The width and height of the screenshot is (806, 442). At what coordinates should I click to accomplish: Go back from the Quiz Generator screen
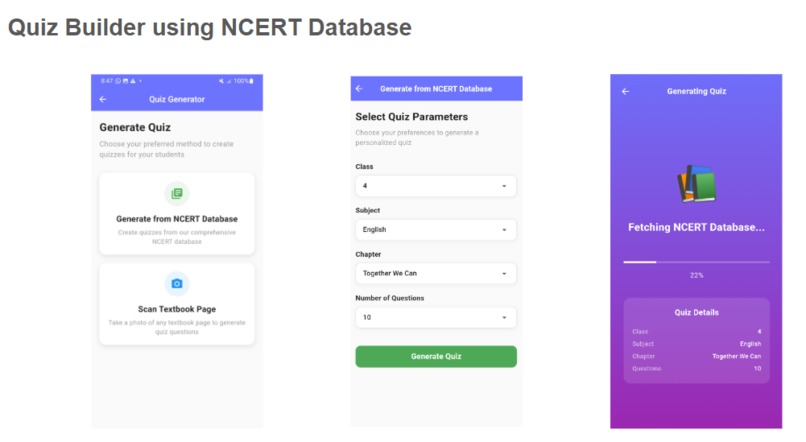(103, 99)
